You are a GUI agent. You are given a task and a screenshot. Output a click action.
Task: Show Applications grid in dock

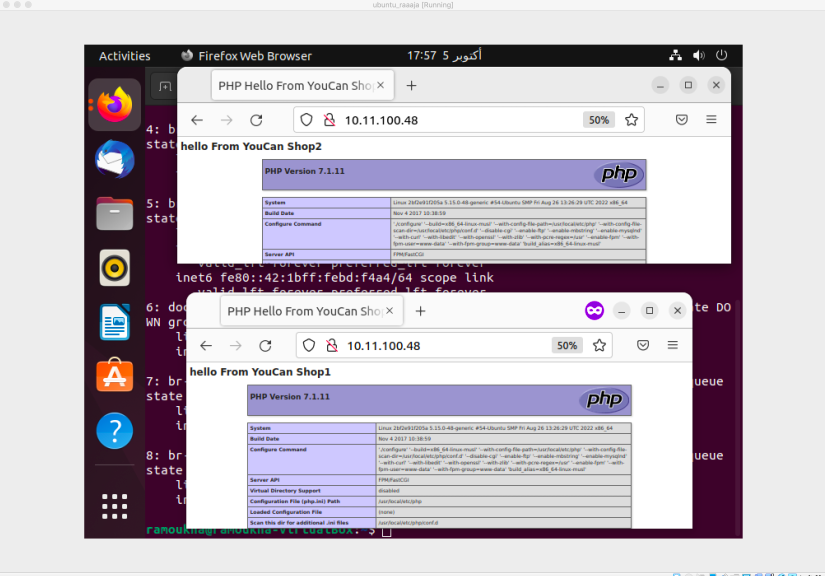tap(114, 506)
